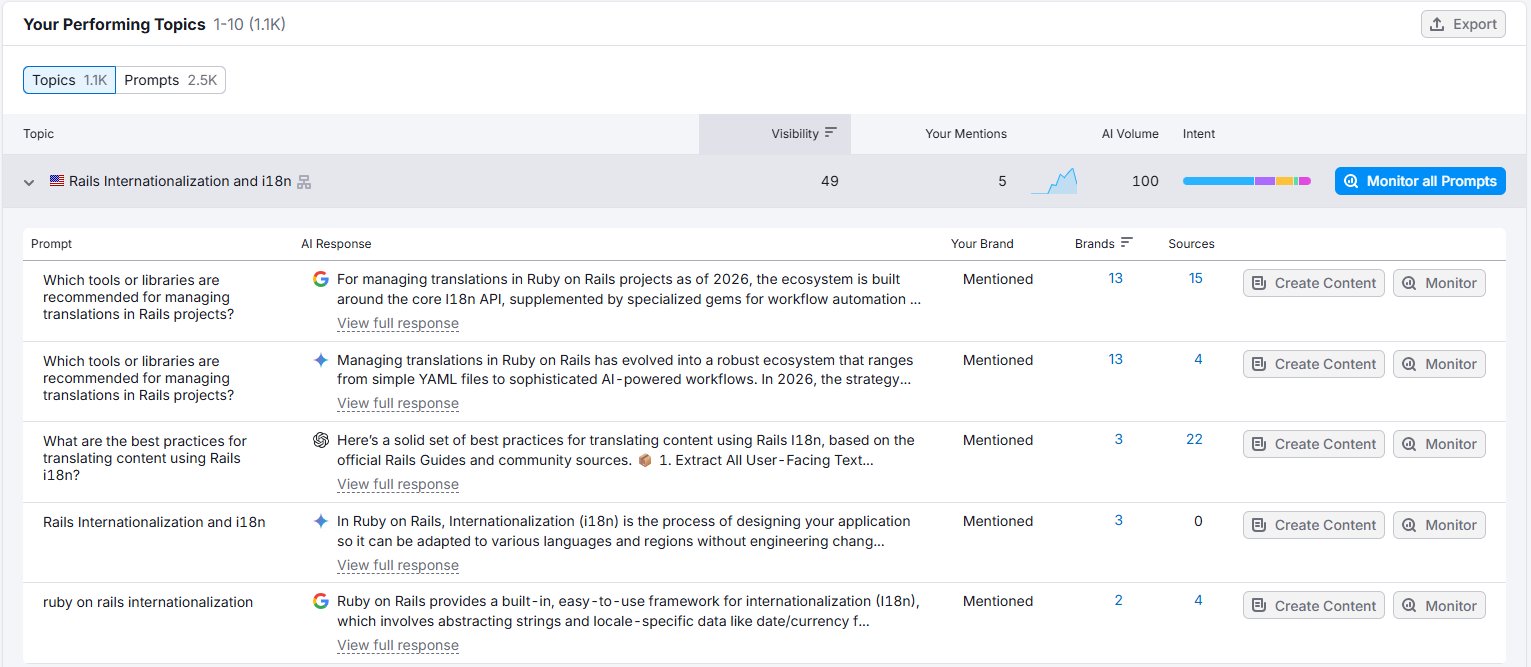Click Monitor for the best practices prompt
The width and height of the screenshot is (1531, 667).
pyautogui.click(x=1439, y=444)
